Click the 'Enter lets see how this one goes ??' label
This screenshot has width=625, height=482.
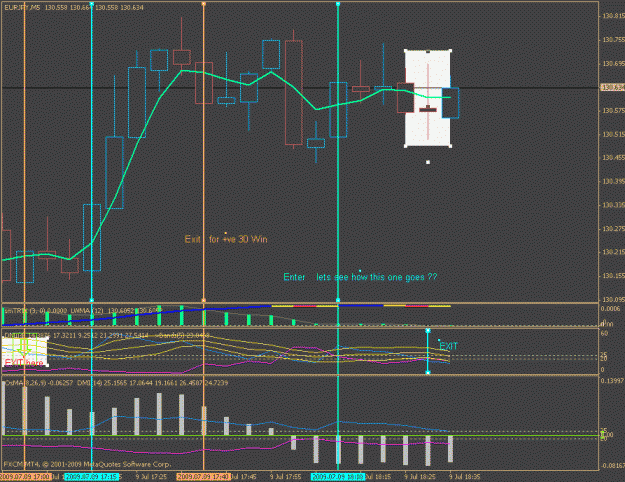[360, 277]
